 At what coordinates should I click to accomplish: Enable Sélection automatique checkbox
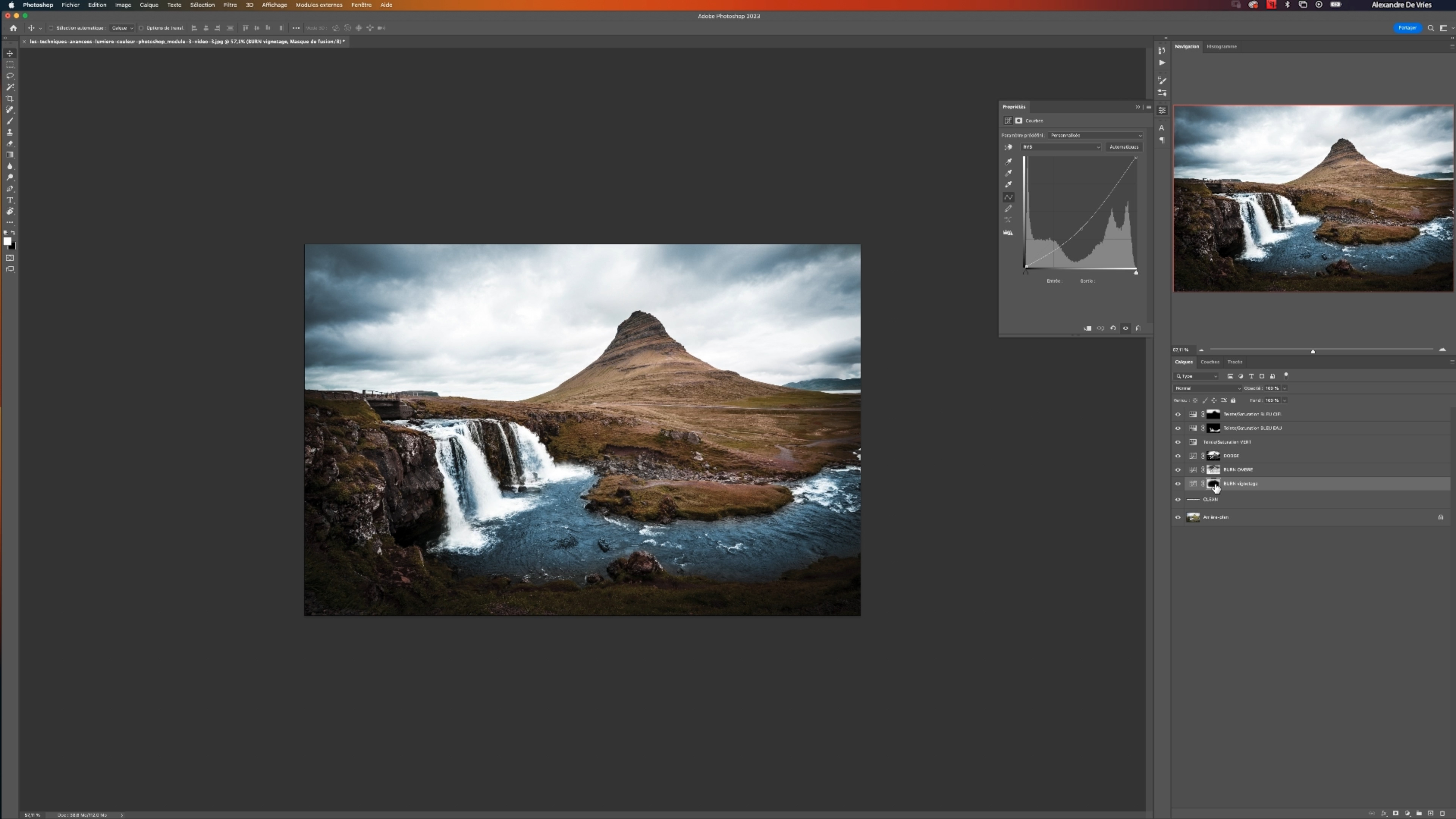point(51,28)
